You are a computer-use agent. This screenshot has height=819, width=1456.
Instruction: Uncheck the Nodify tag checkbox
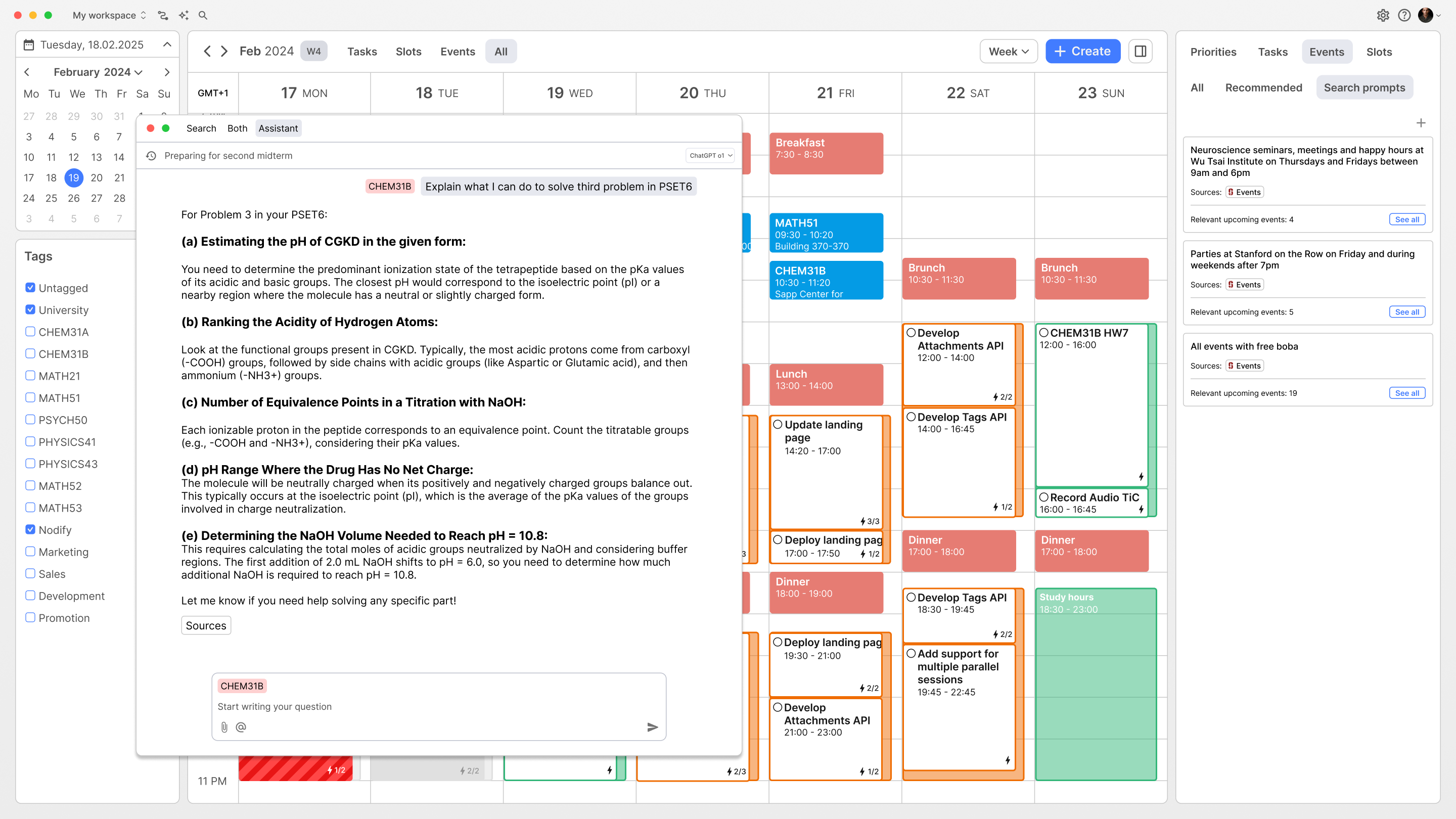pos(30,530)
